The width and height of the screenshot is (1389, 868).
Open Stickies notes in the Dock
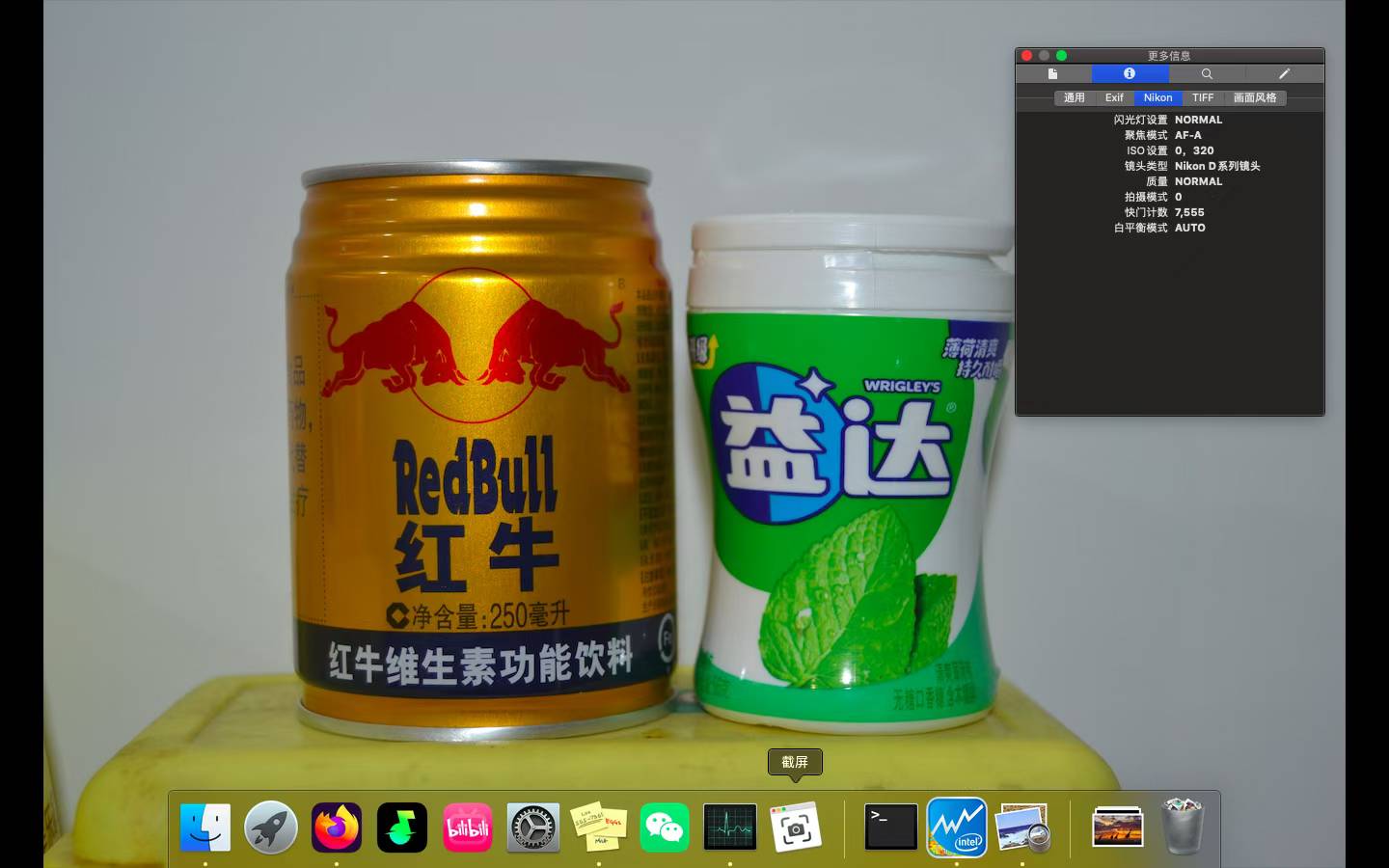tap(599, 827)
